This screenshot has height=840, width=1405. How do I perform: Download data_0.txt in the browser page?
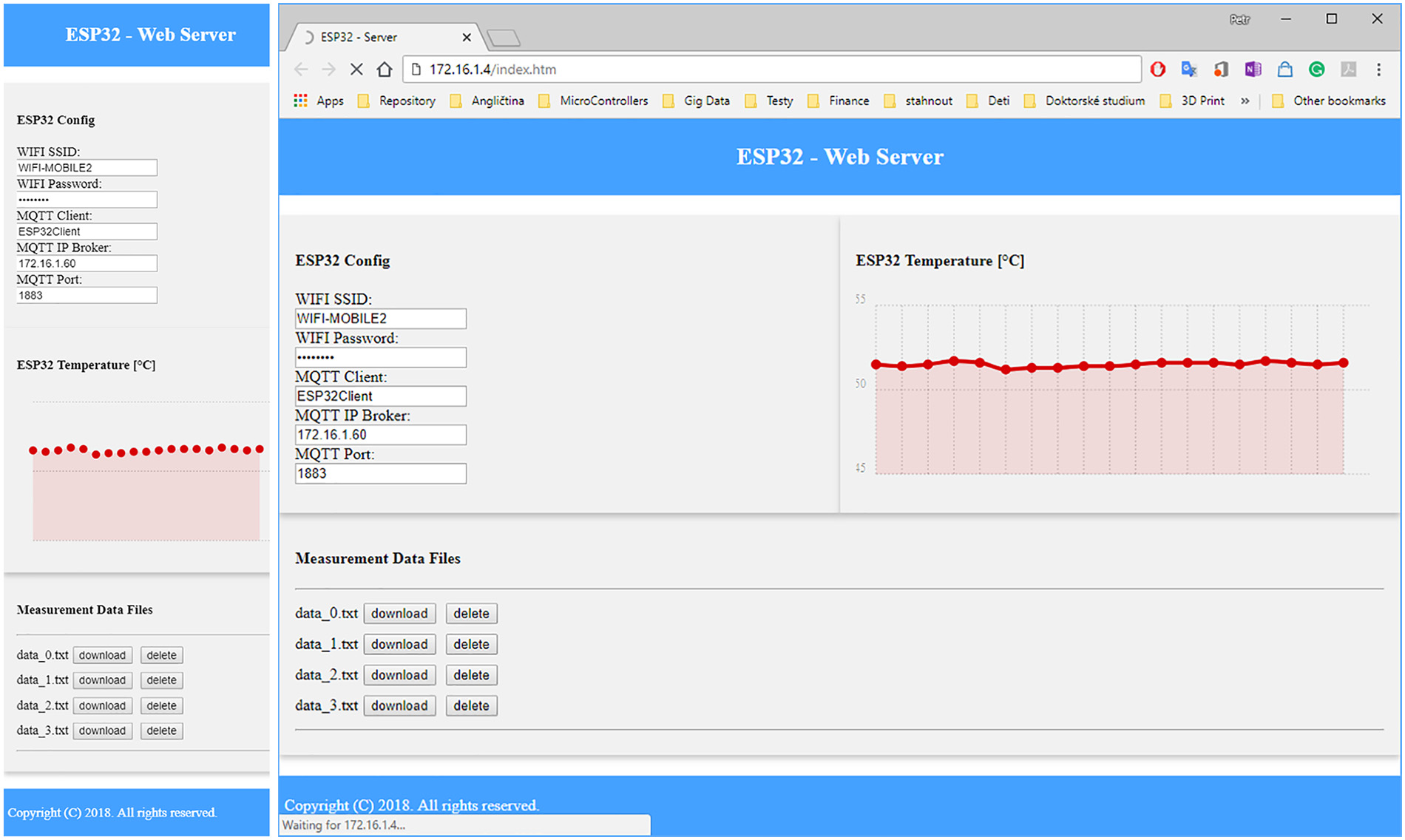click(399, 614)
